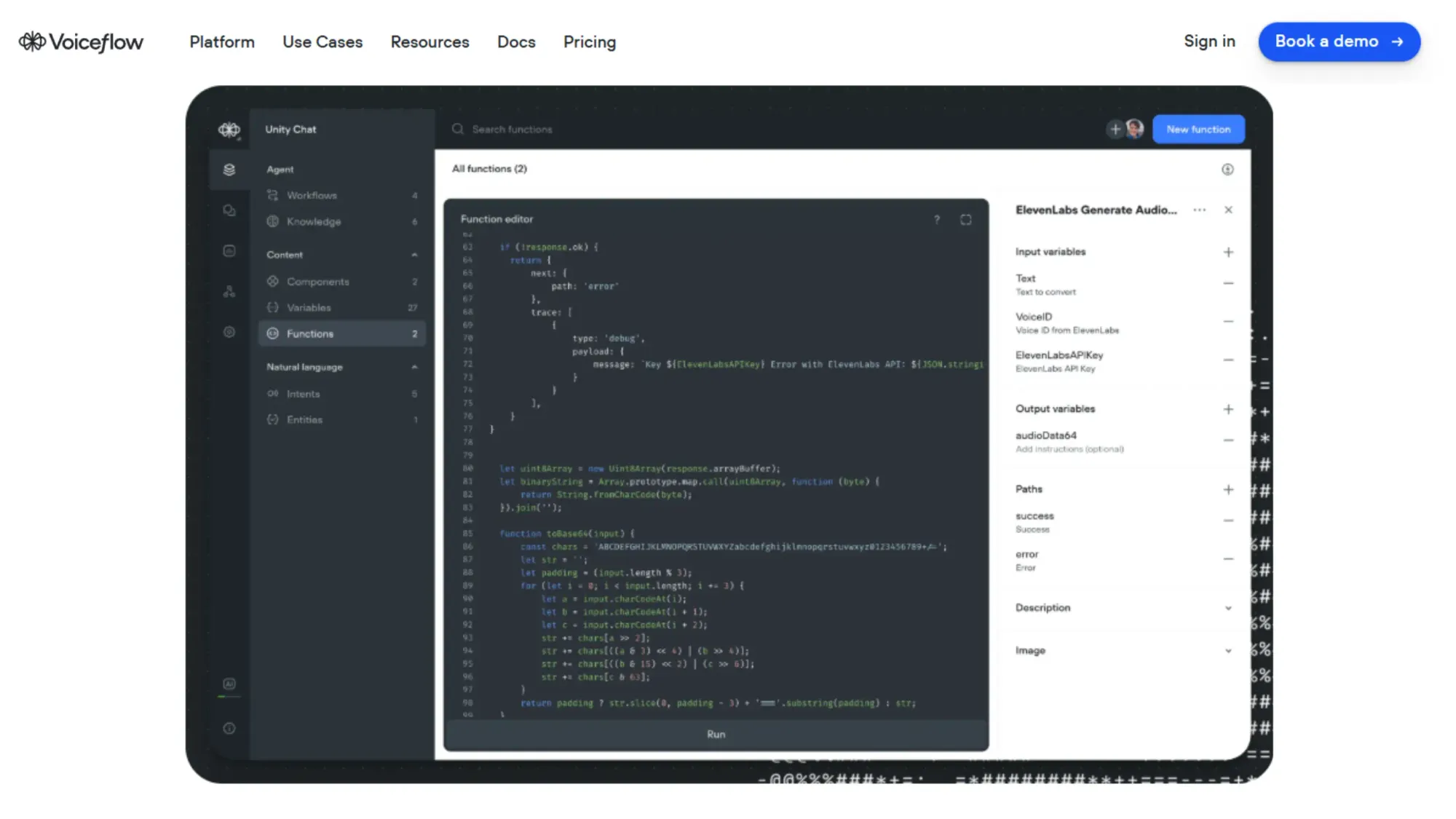
Task: Remove the error path entry
Action: tap(1229, 558)
